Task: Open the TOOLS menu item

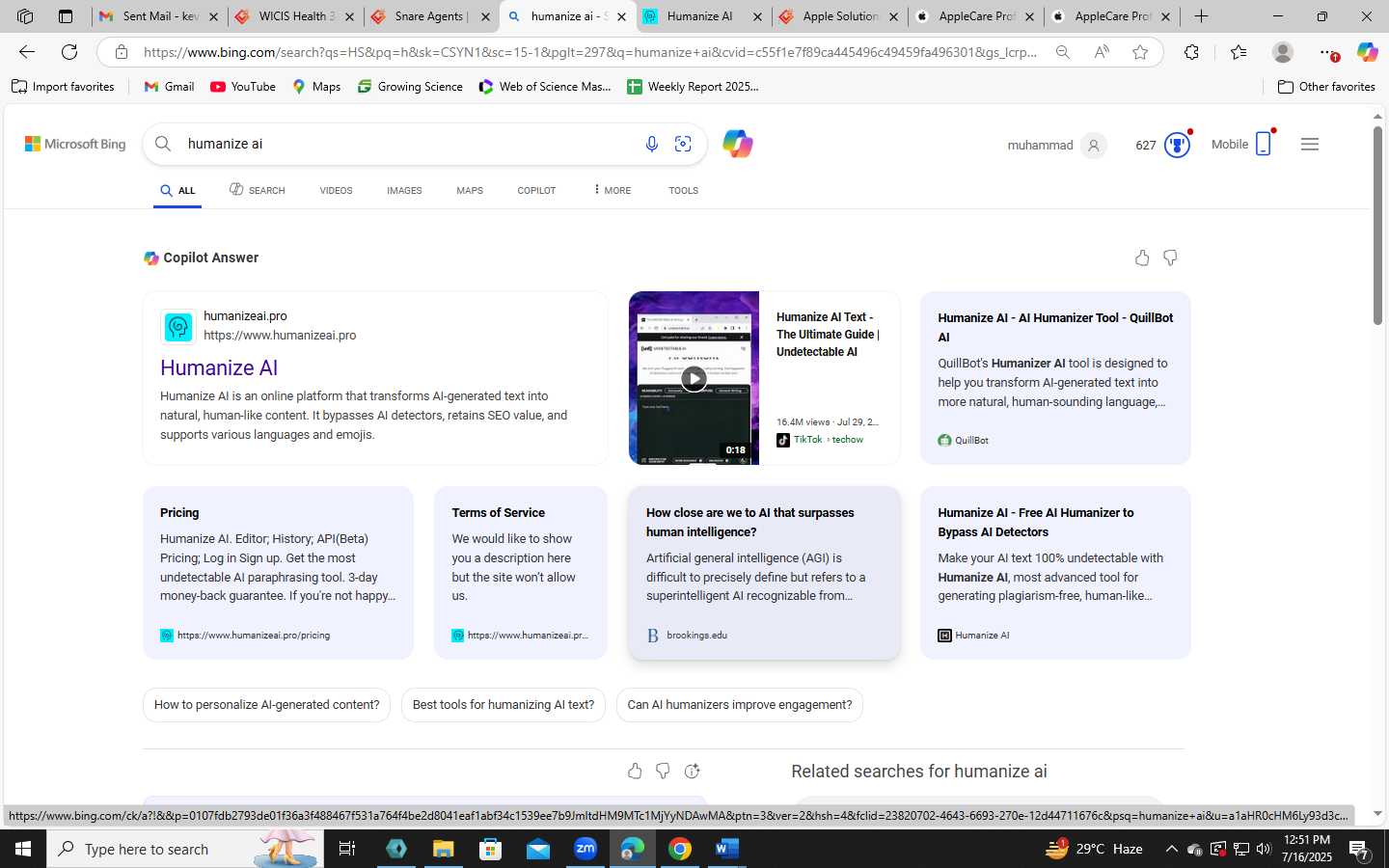Action: (683, 190)
